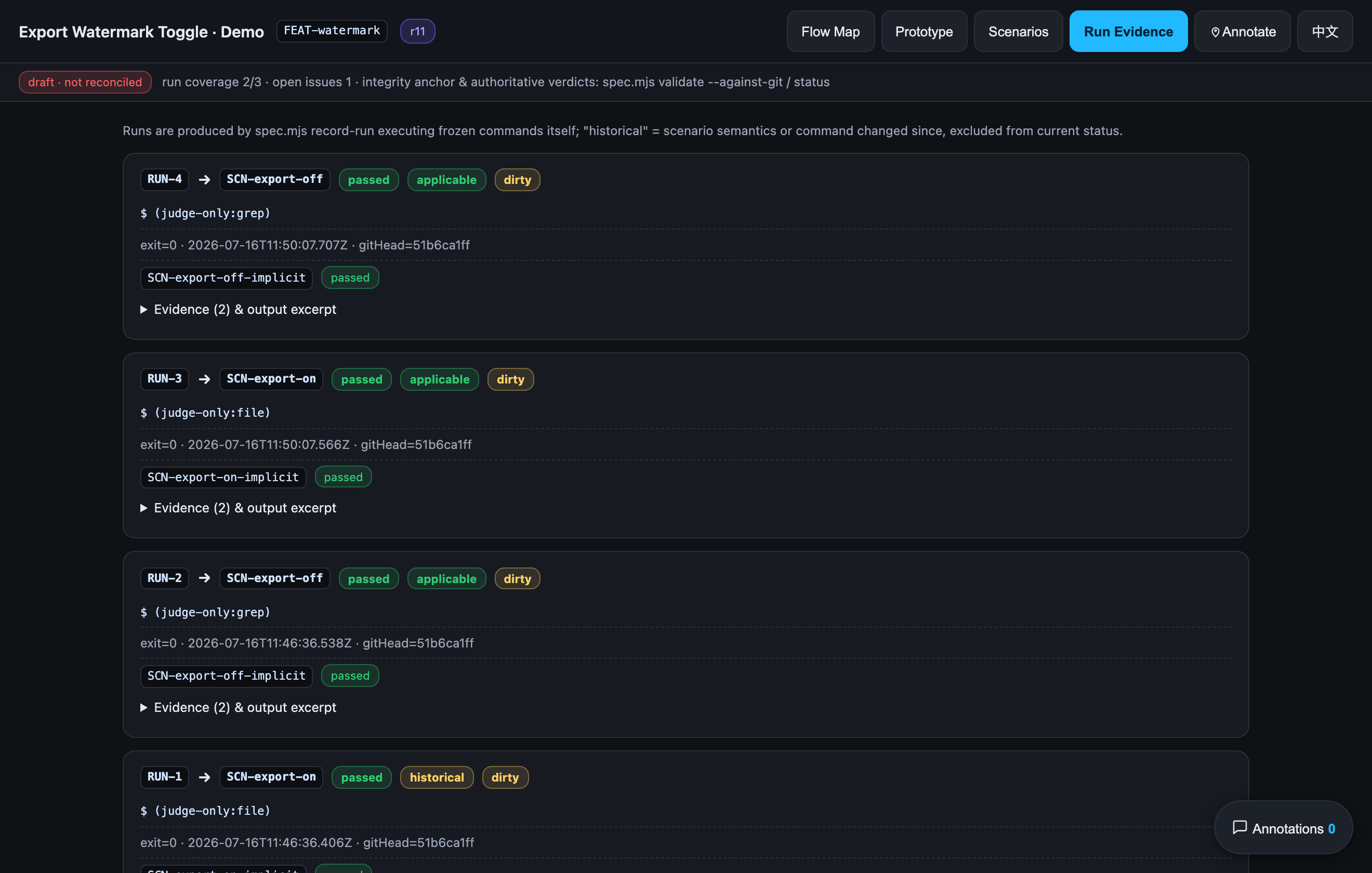Click the (judge-only:file) command in RUN-3
Image resolution: width=1372 pixels, height=873 pixels.
coord(212,413)
